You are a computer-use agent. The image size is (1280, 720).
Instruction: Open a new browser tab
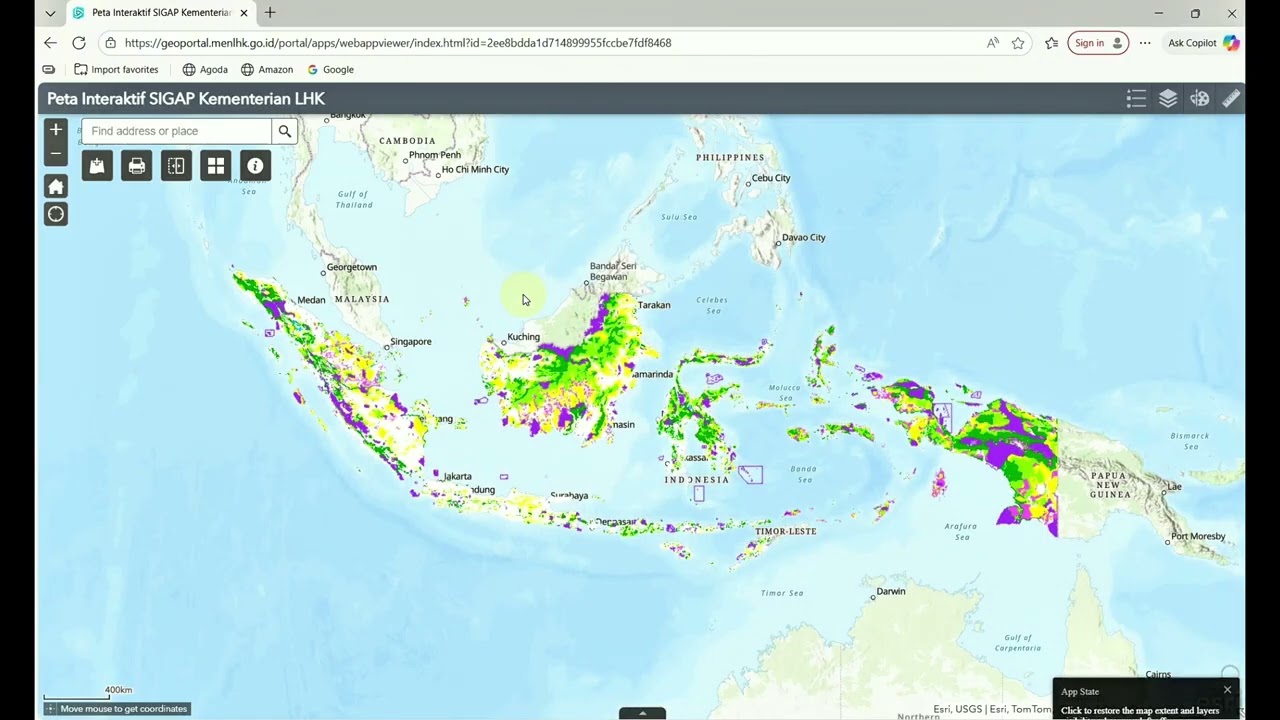270,13
